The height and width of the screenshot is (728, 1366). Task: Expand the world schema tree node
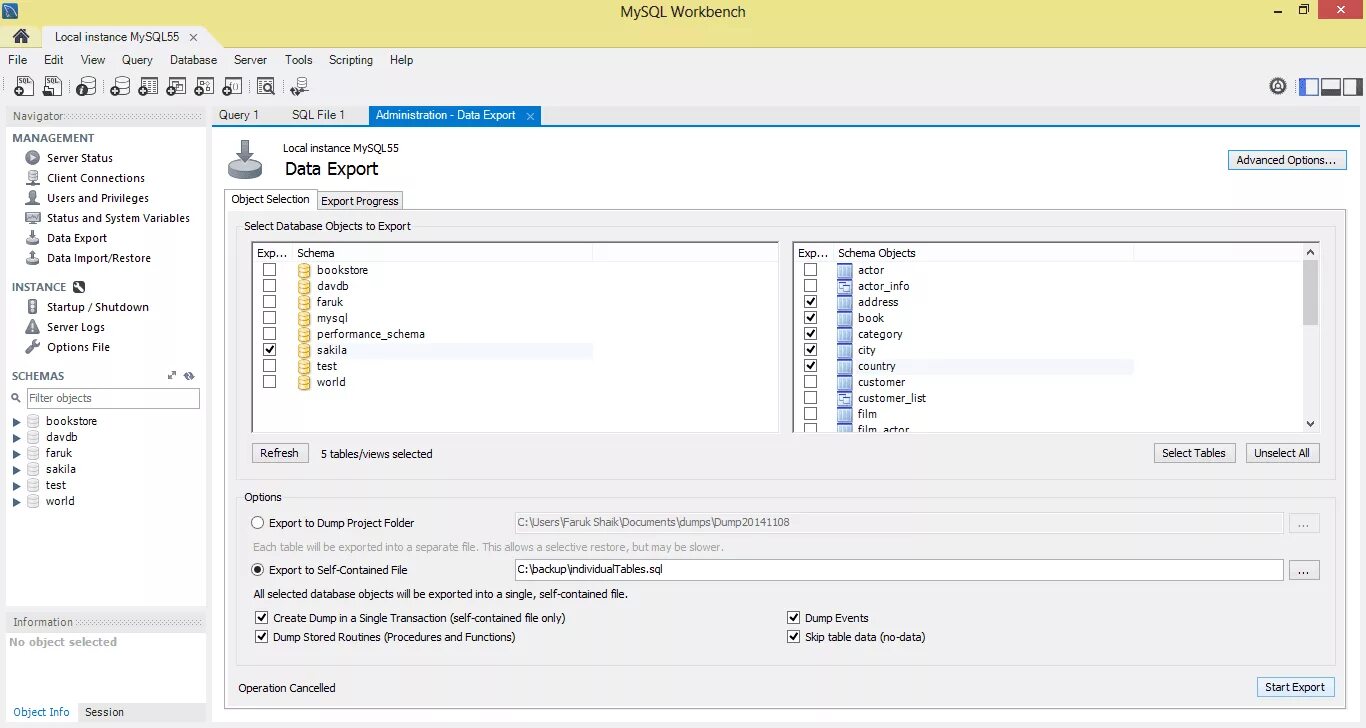(x=16, y=502)
